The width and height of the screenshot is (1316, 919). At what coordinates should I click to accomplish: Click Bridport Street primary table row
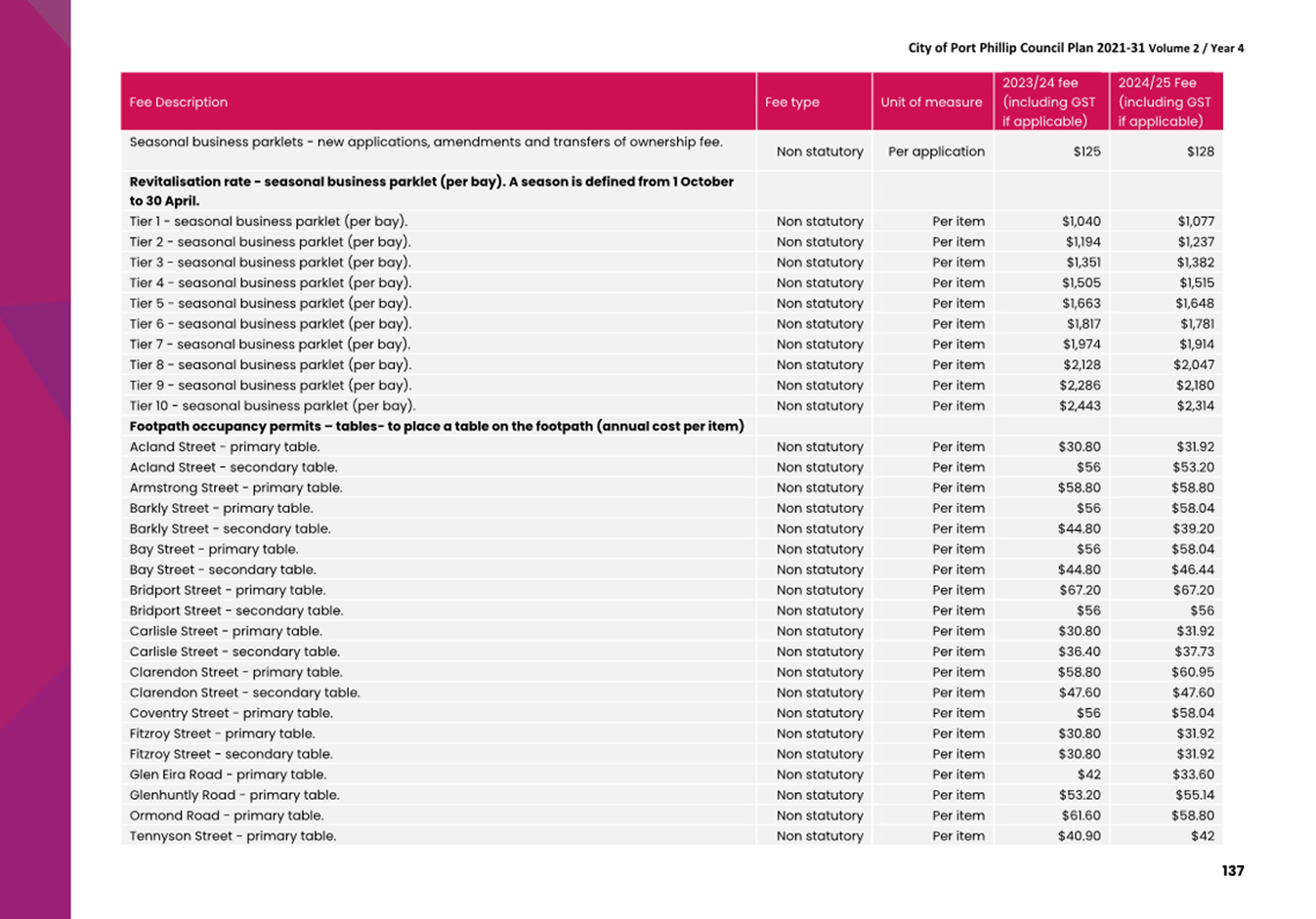tap(671, 591)
